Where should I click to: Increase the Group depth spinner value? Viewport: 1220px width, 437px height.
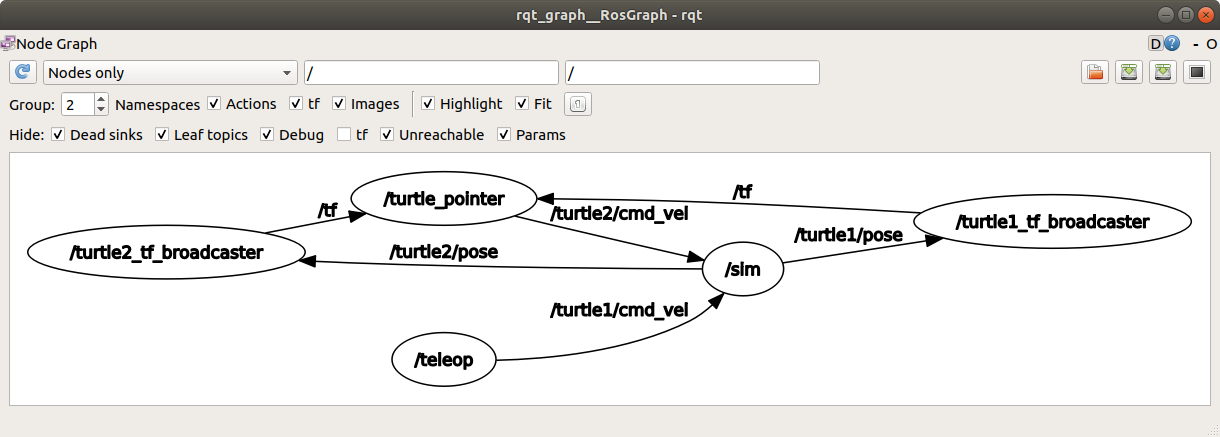101,99
